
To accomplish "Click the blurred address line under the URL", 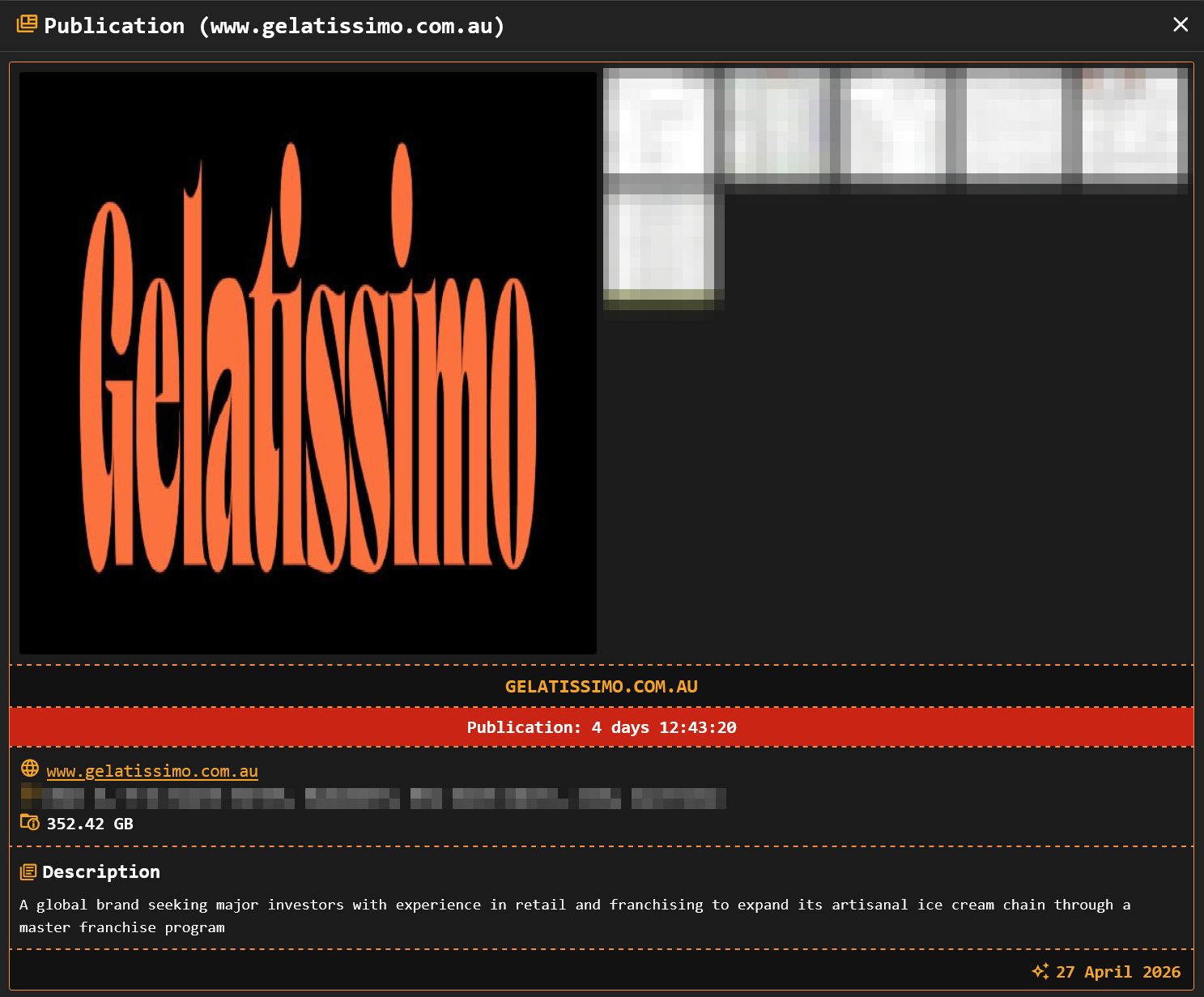I will tap(372, 799).
